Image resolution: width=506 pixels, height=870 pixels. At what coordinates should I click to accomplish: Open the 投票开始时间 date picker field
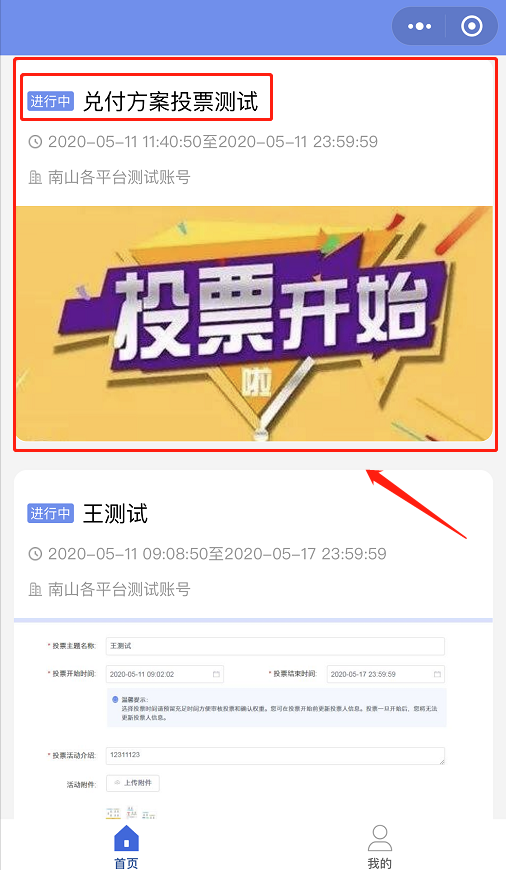click(165, 674)
